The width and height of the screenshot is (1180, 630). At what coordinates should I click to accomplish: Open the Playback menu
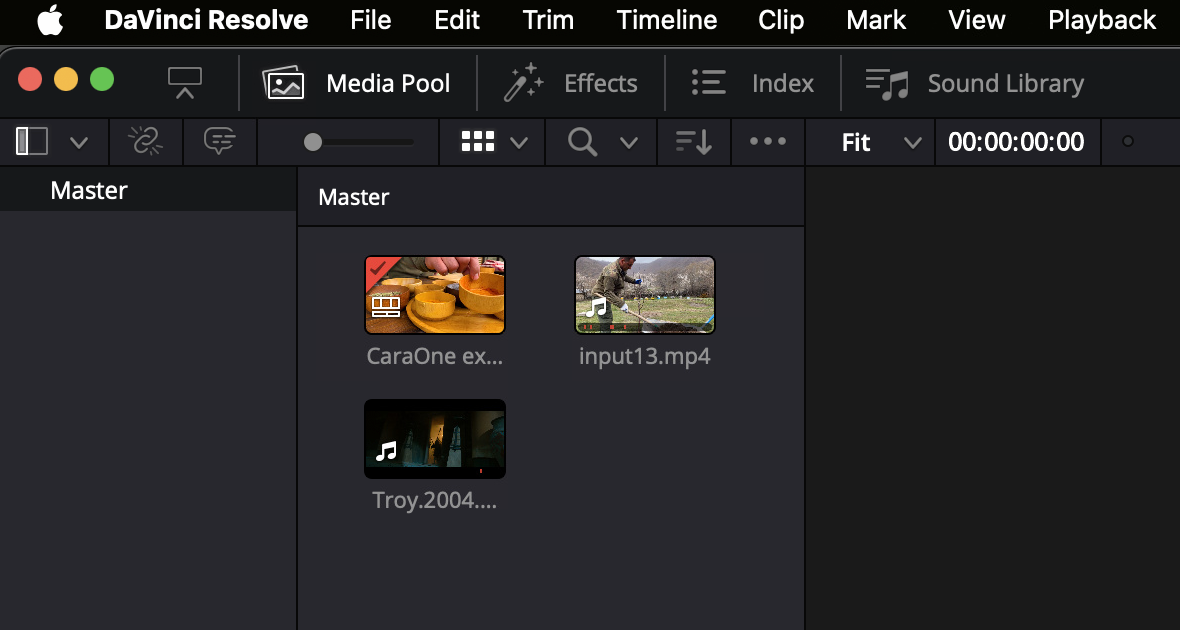pos(1102,20)
